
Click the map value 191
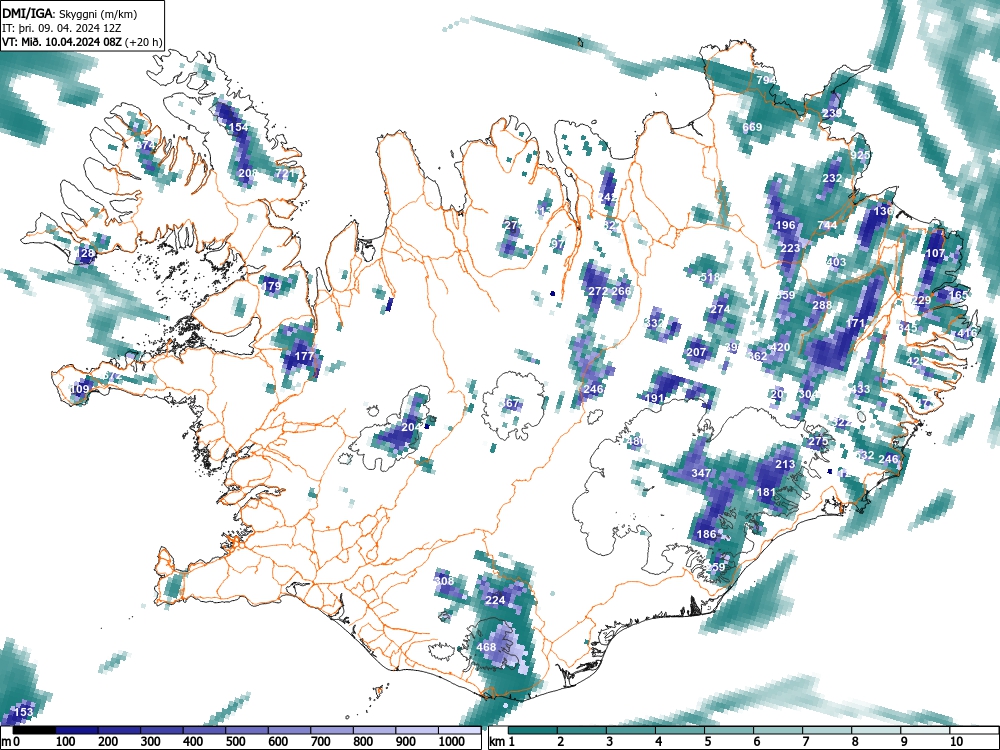(x=656, y=398)
